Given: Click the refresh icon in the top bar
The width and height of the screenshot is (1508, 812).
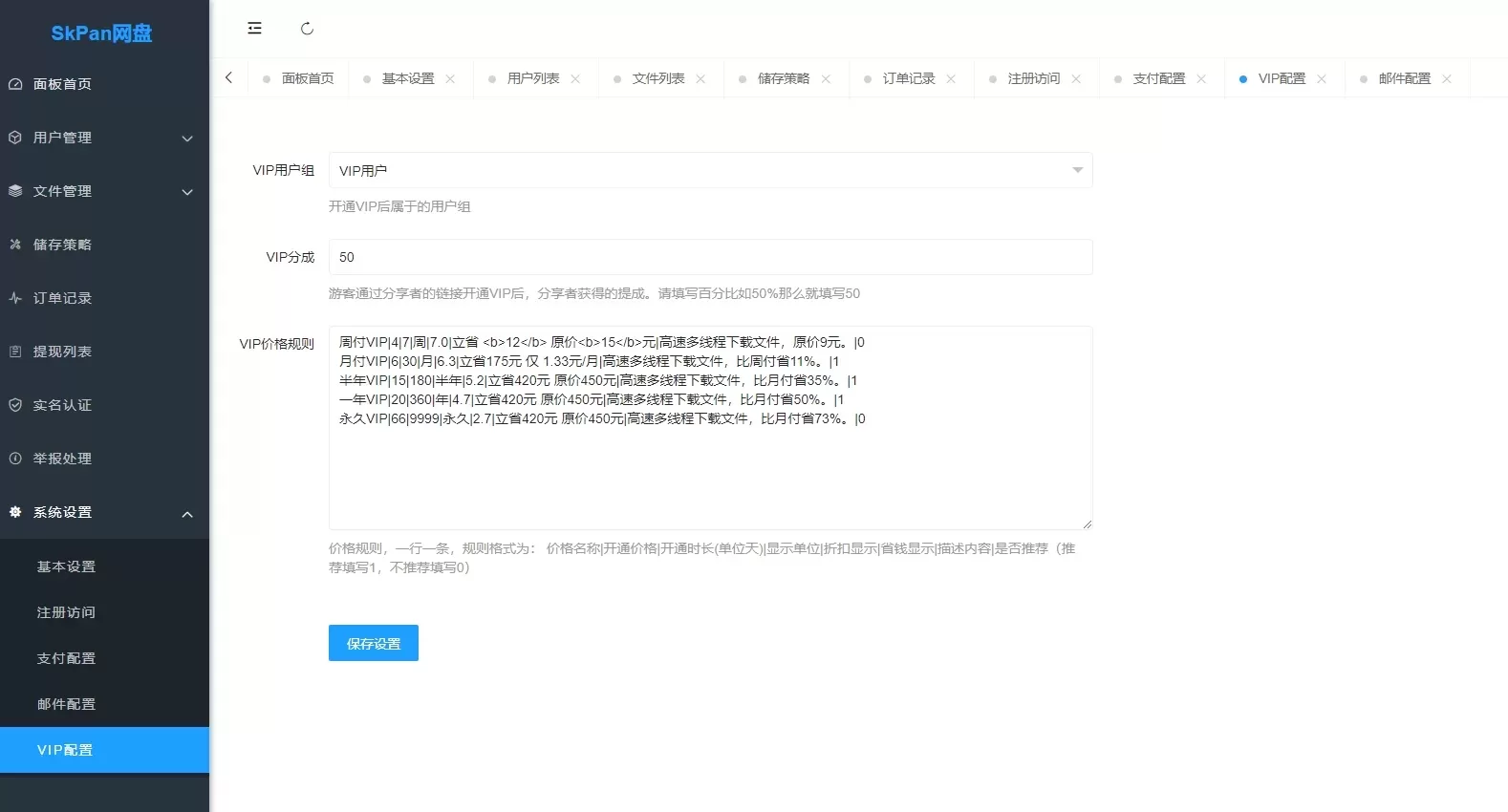Looking at the screenshot, I should tap(307, 29).
